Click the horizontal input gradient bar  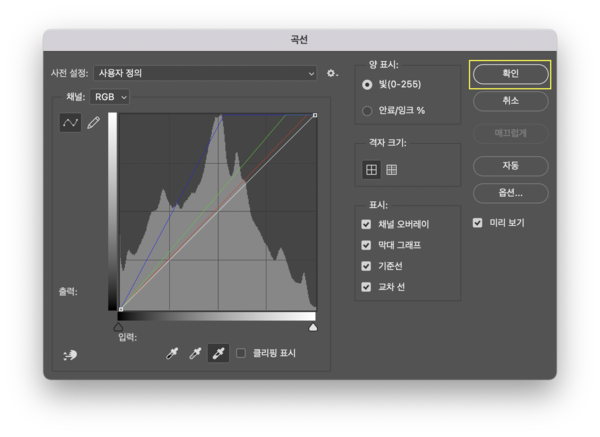[217, 316]
